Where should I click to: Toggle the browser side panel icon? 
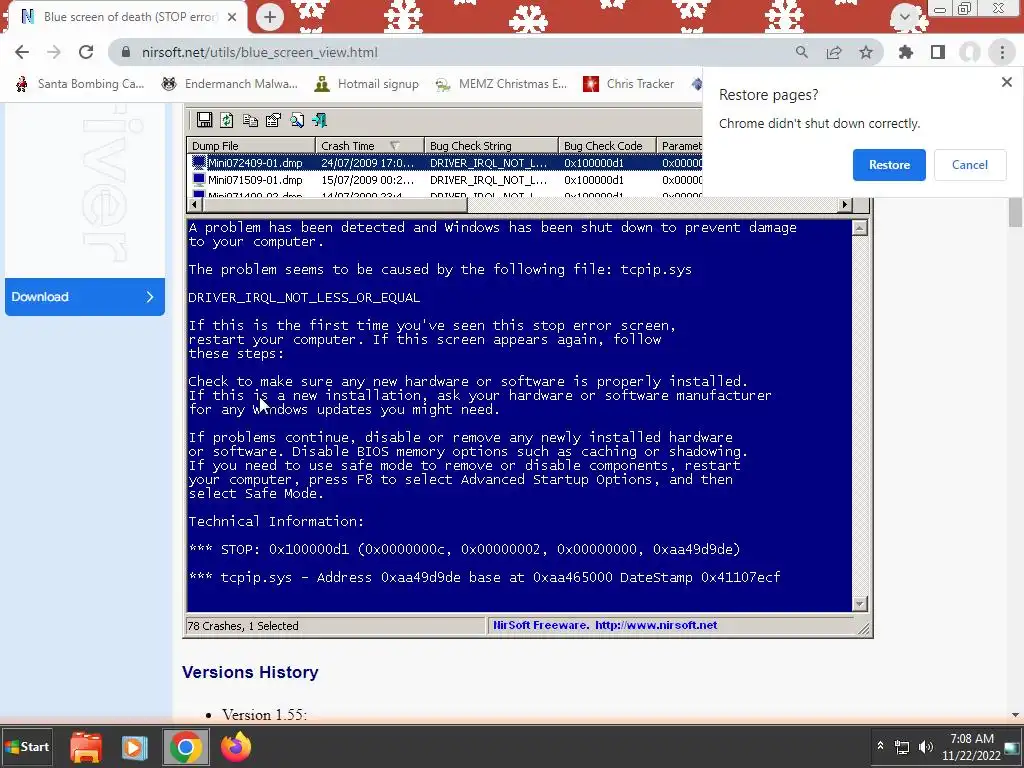(938, 52)
